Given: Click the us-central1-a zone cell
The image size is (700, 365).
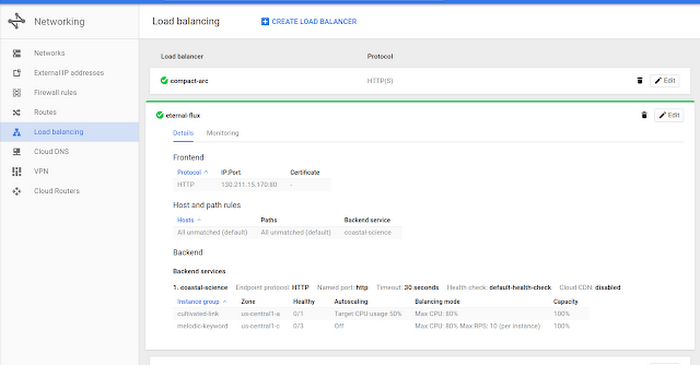Looking at the screenshot, I should 261,314.
